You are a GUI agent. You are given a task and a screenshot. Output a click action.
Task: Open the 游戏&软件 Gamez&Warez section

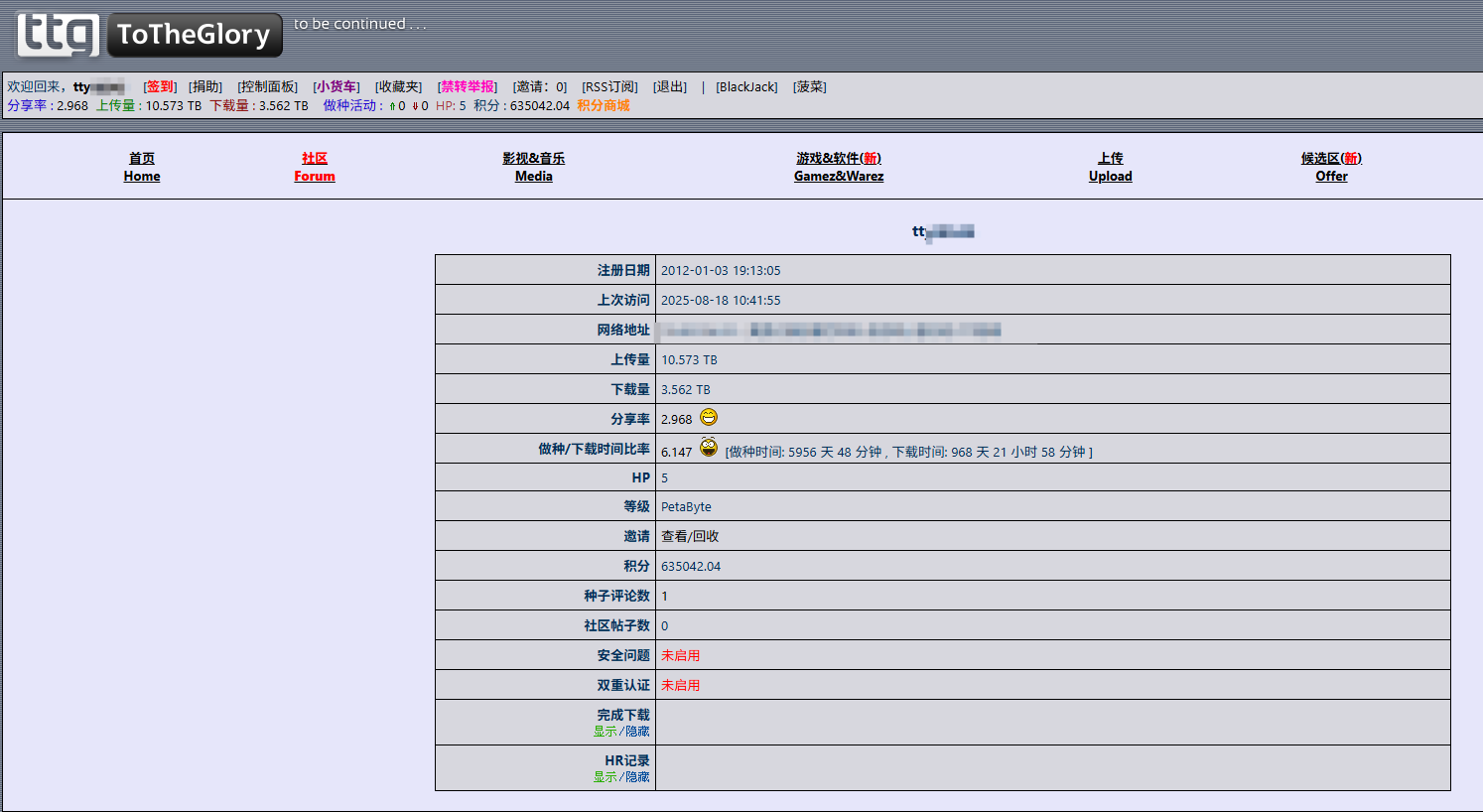(839, 167)
